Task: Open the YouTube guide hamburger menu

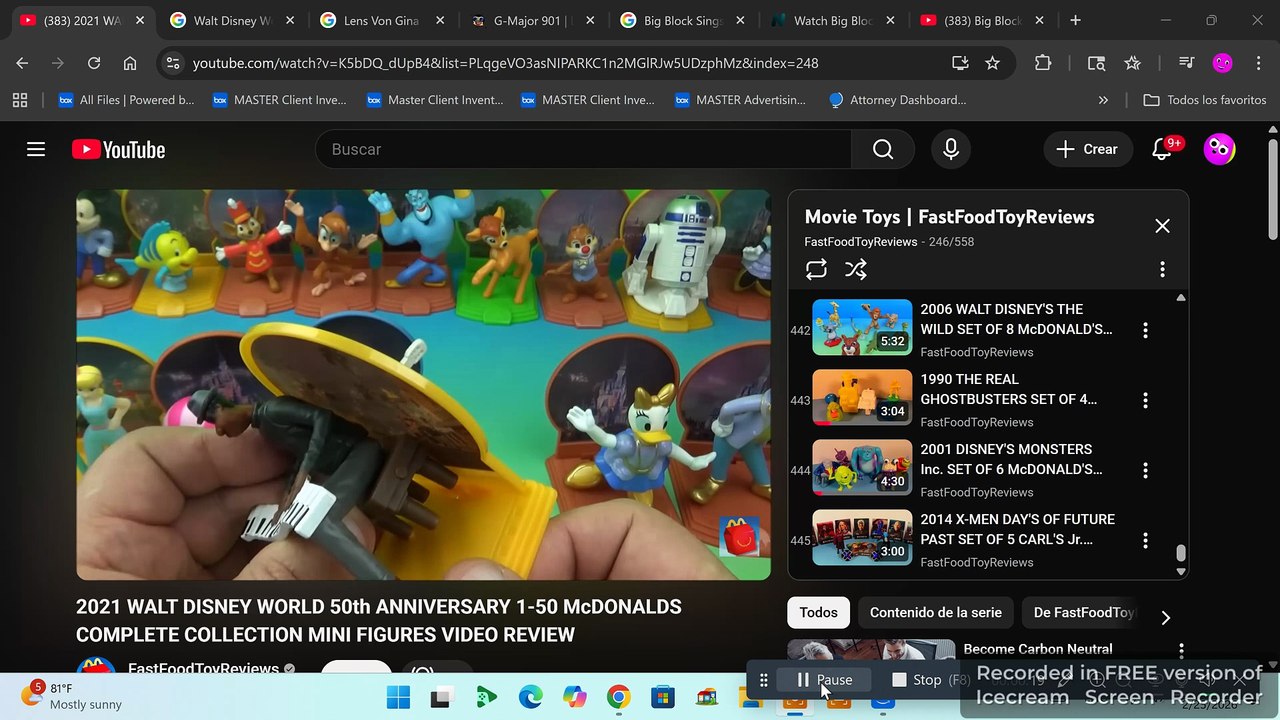Action: click(36, 149)
